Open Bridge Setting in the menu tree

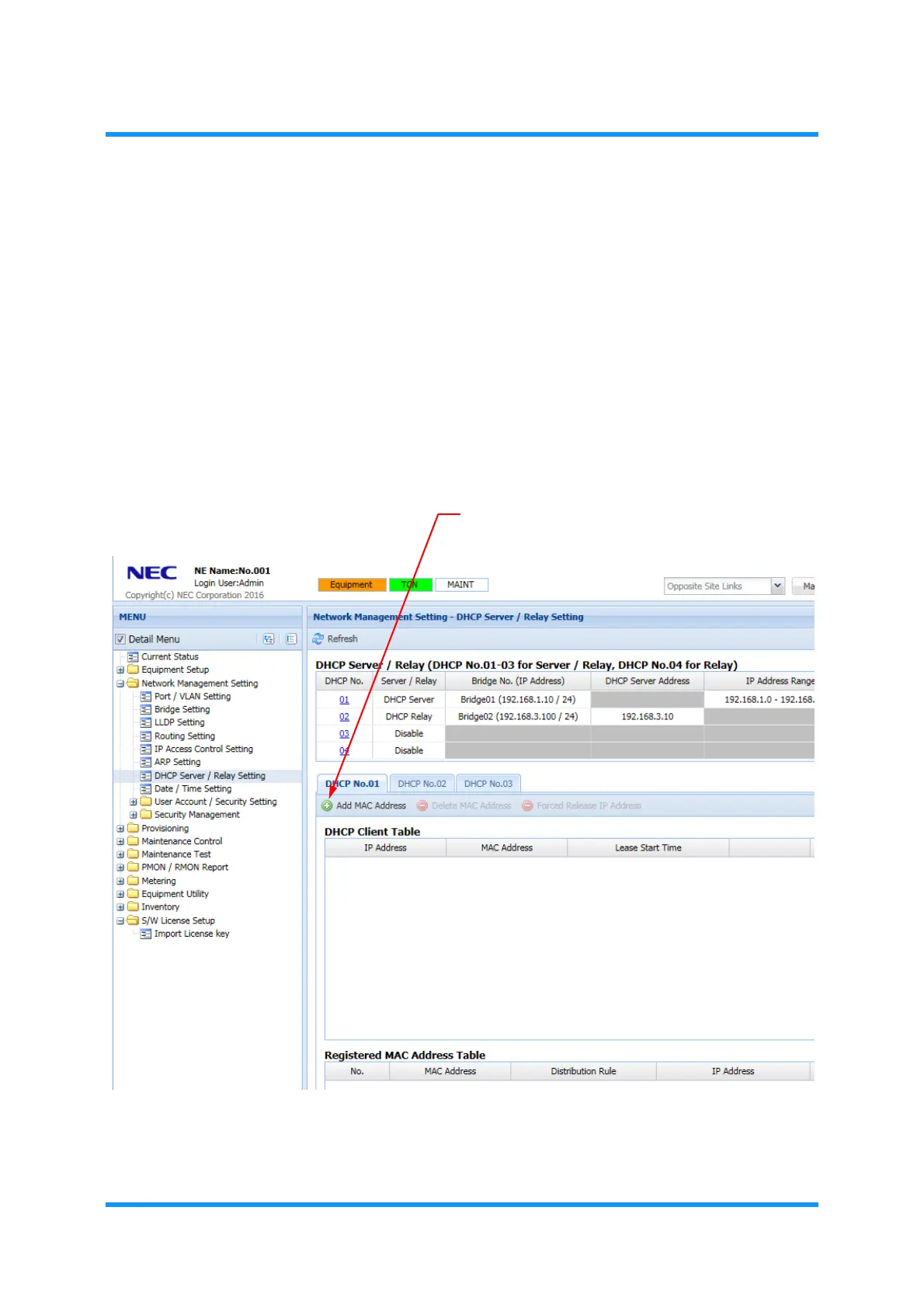182,710
